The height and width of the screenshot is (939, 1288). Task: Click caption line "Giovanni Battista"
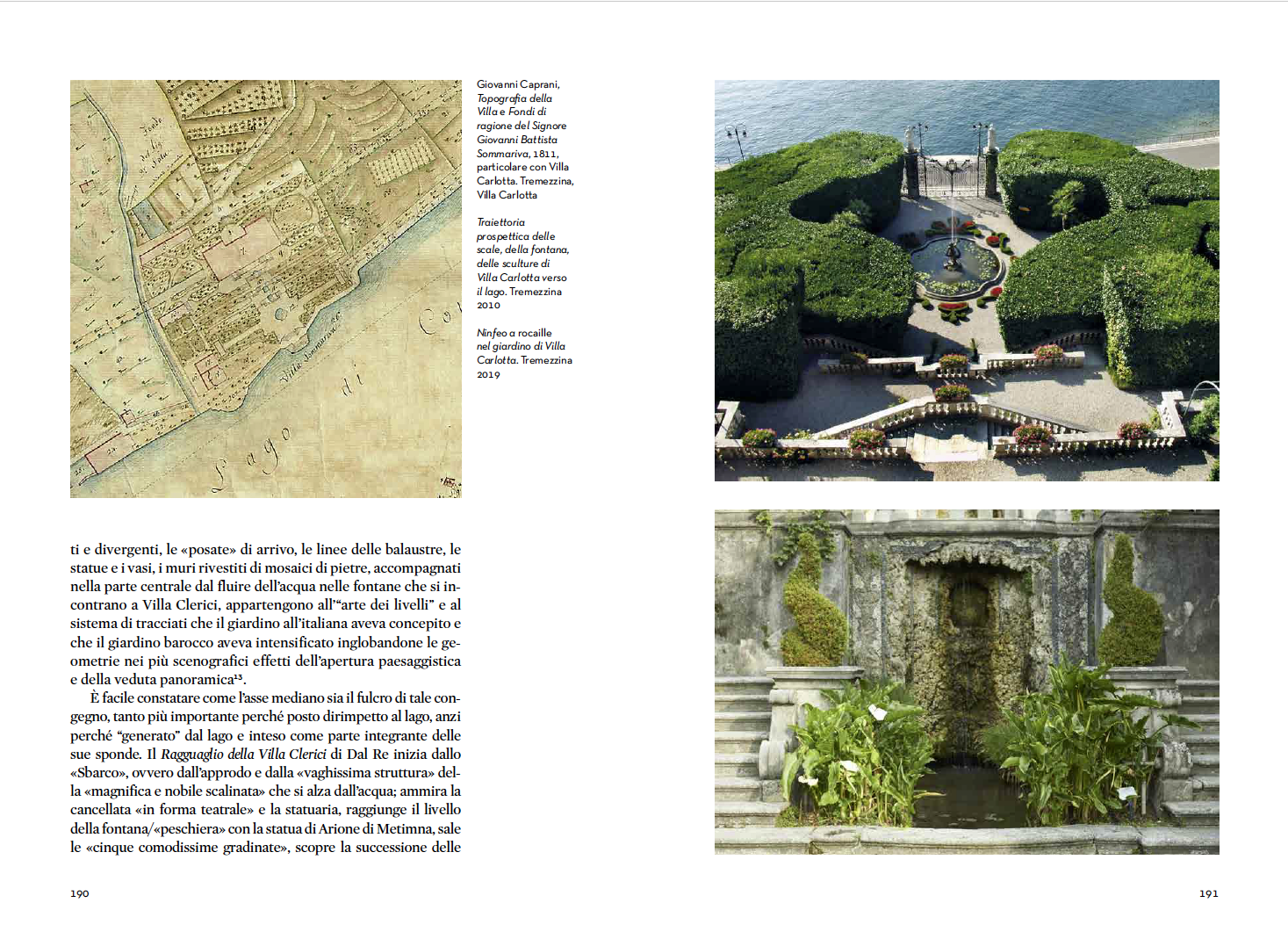pyautogui.click(x=517, y=140)
